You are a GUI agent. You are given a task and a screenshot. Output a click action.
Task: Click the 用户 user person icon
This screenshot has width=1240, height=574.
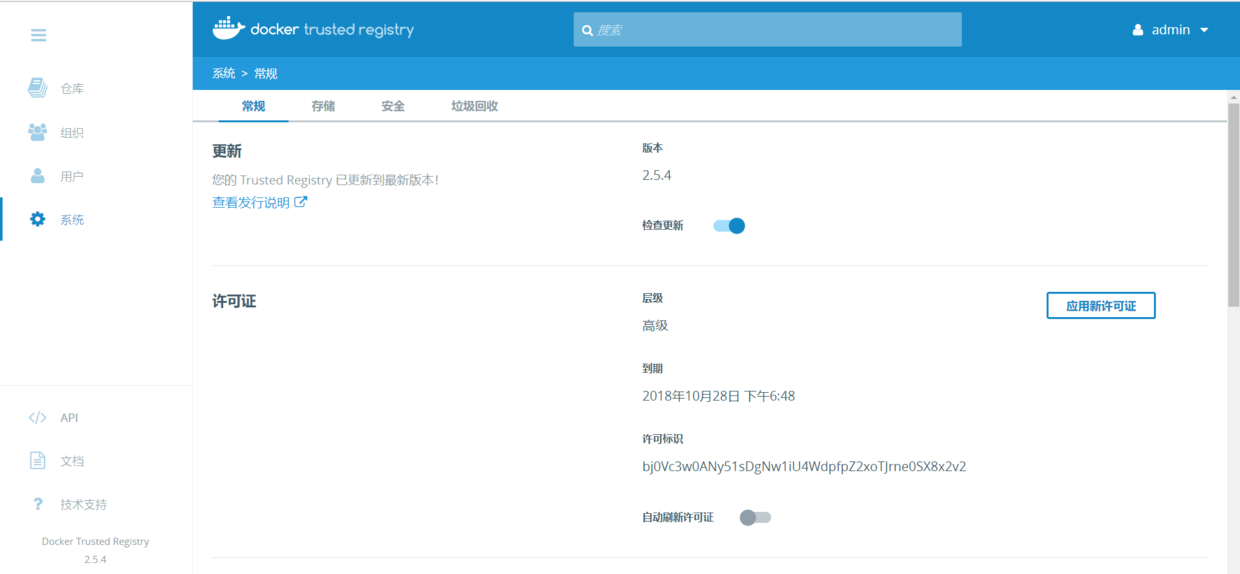pos(37,176)
